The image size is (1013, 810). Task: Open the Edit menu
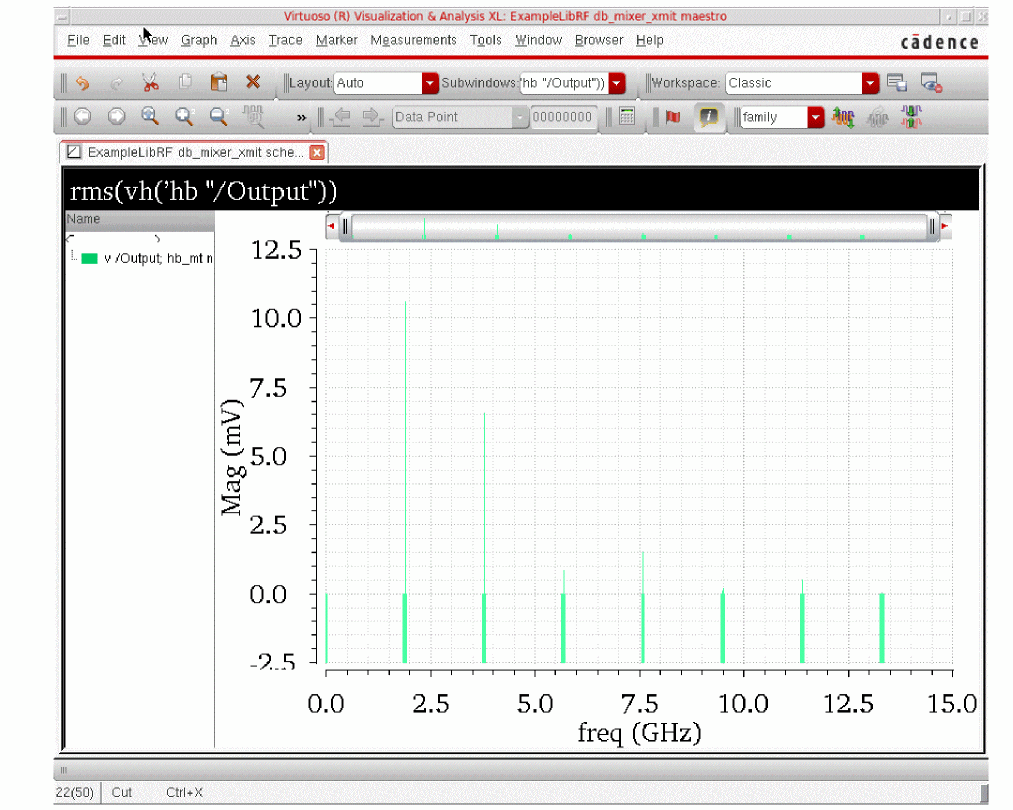click(x=114, y=40)
